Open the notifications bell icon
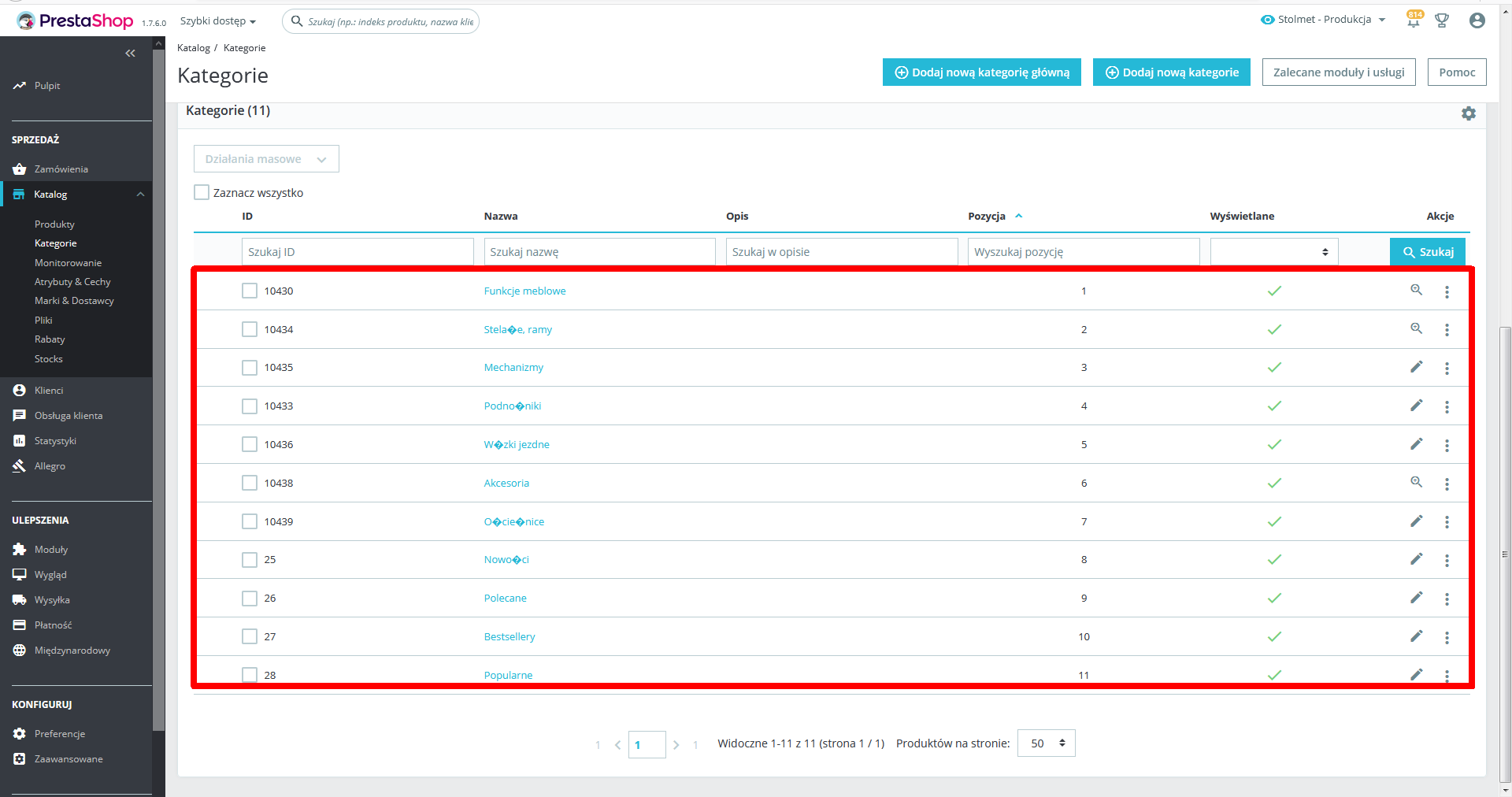The height and width of the screenshot is (797, 1512). click(1414, 20)
